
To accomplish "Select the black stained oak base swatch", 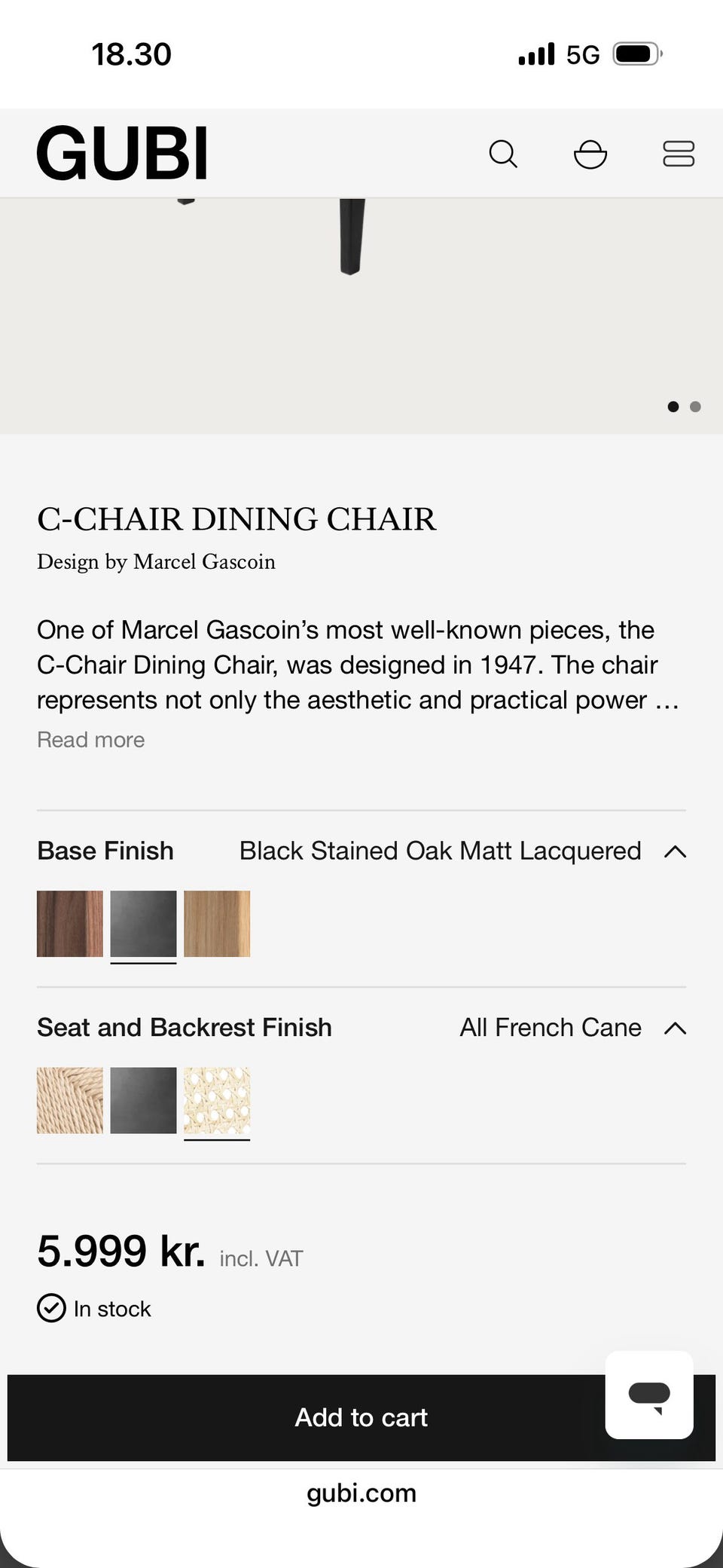I will pyautogui.click(x=143, y=924).
